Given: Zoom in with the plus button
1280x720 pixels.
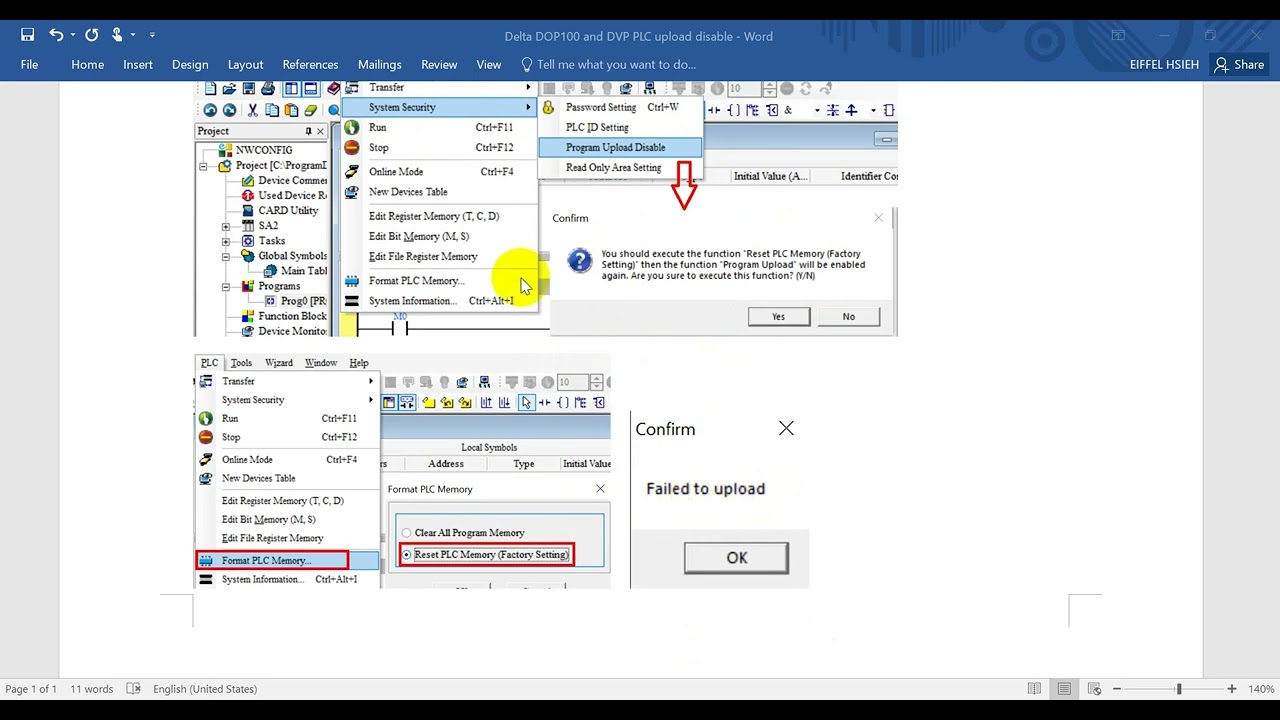Looking at the screenshot, I should click(1232, 689).
